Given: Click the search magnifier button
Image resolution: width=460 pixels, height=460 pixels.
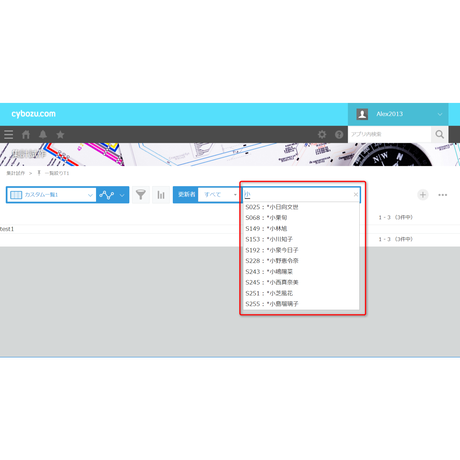Looking at the screenshot, I should [x=439, y=134].
